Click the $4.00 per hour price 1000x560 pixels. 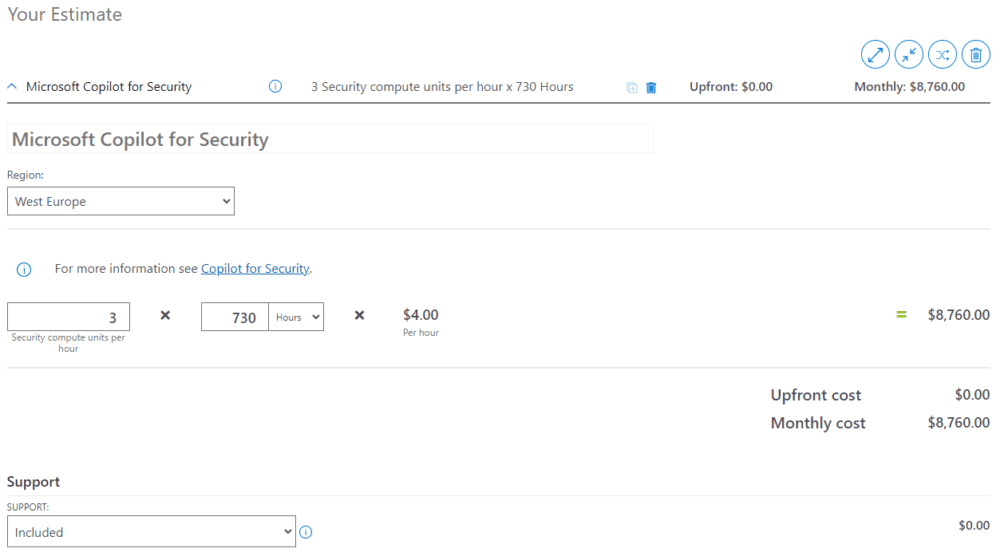pyautogui.click(x=421, y=315)
